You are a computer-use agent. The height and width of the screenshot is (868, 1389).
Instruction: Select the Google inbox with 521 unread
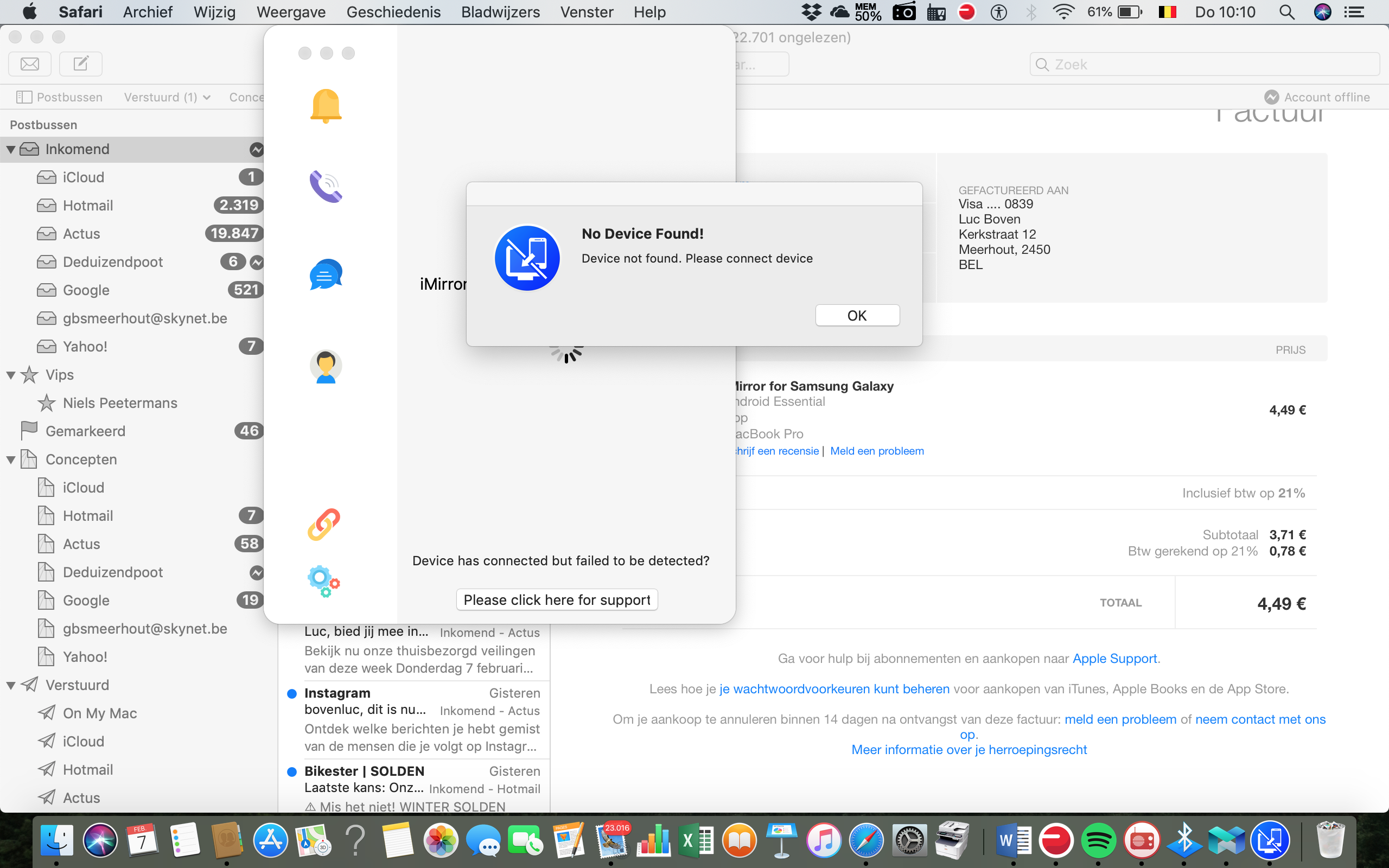(132, 290)
